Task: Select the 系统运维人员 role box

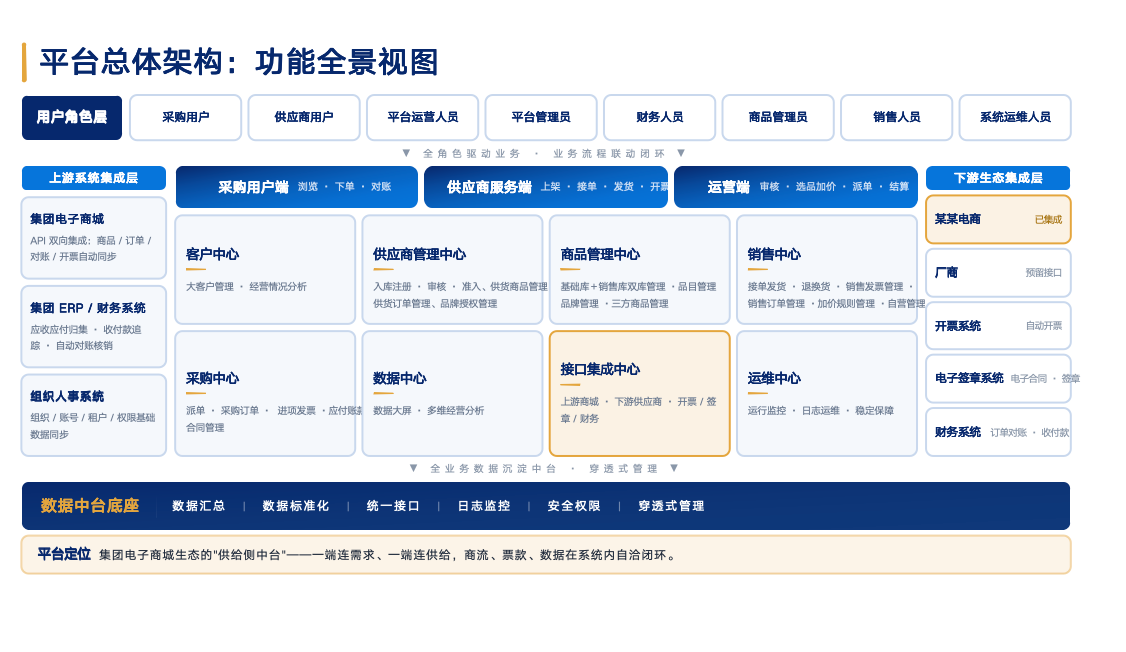Action: (x=1015, y=117)
